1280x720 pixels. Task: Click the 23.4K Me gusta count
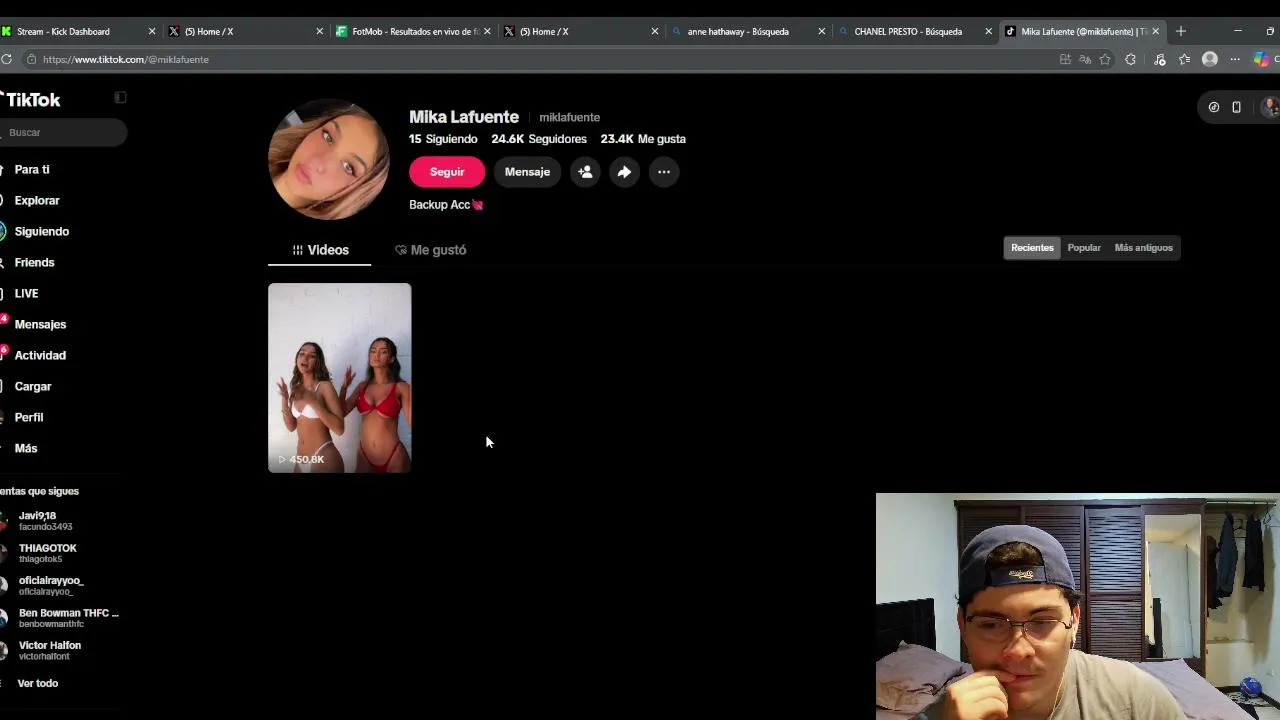tap(643, 139)
